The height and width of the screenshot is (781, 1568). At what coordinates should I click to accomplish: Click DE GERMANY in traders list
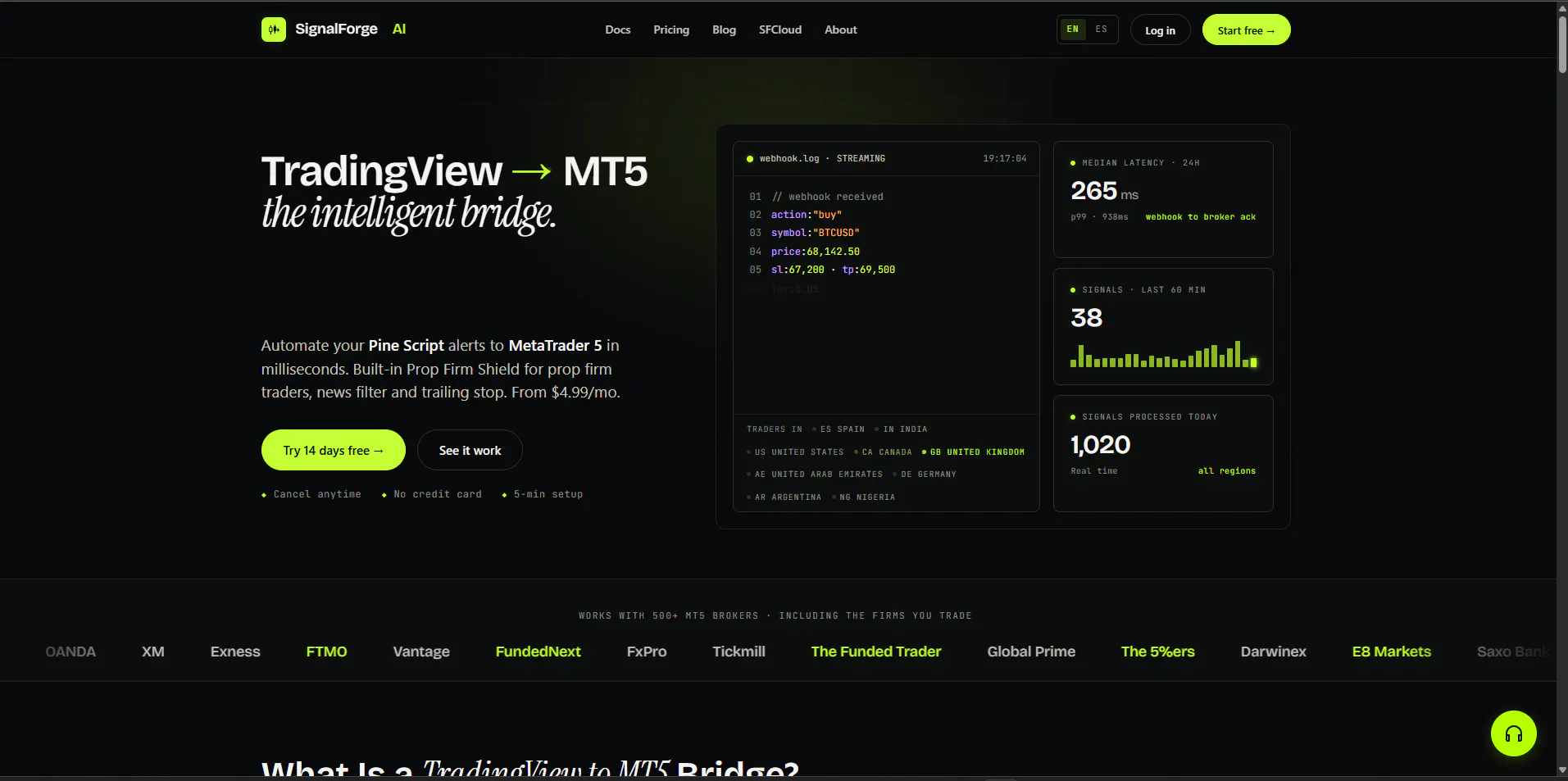coord(925,475)
